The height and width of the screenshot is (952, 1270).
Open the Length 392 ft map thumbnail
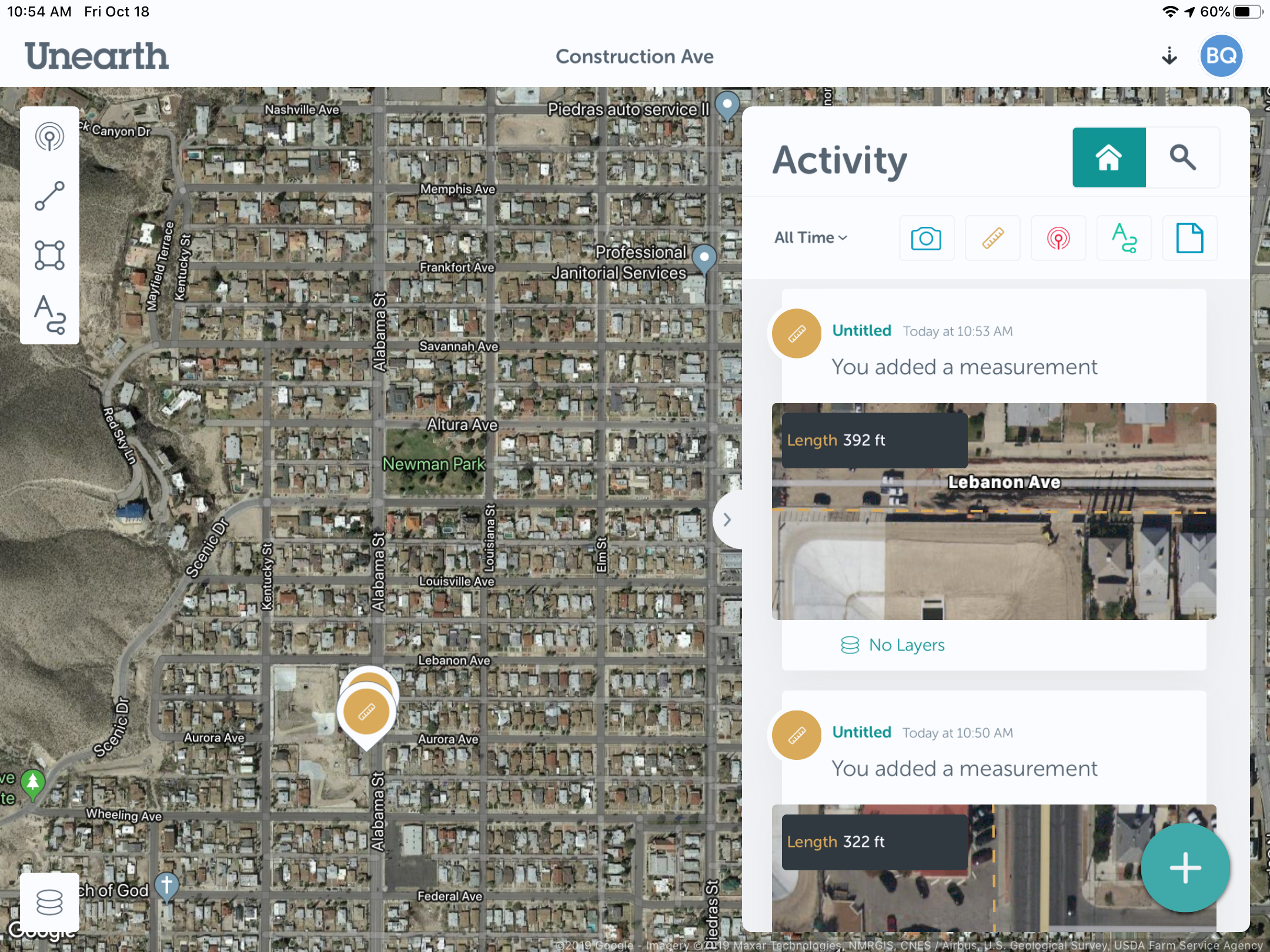tap(994, 511)
